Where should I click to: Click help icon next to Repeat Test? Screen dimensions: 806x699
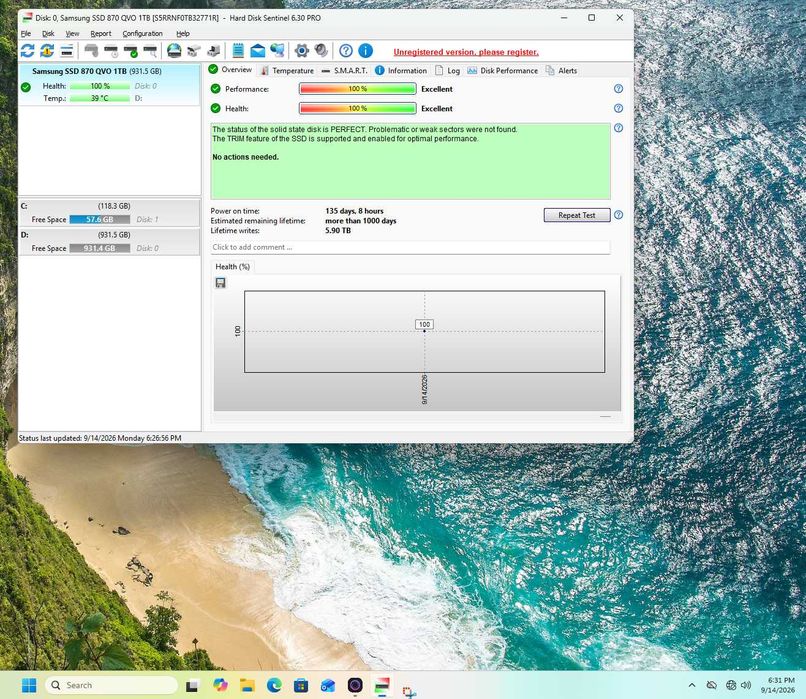(618, 215)
